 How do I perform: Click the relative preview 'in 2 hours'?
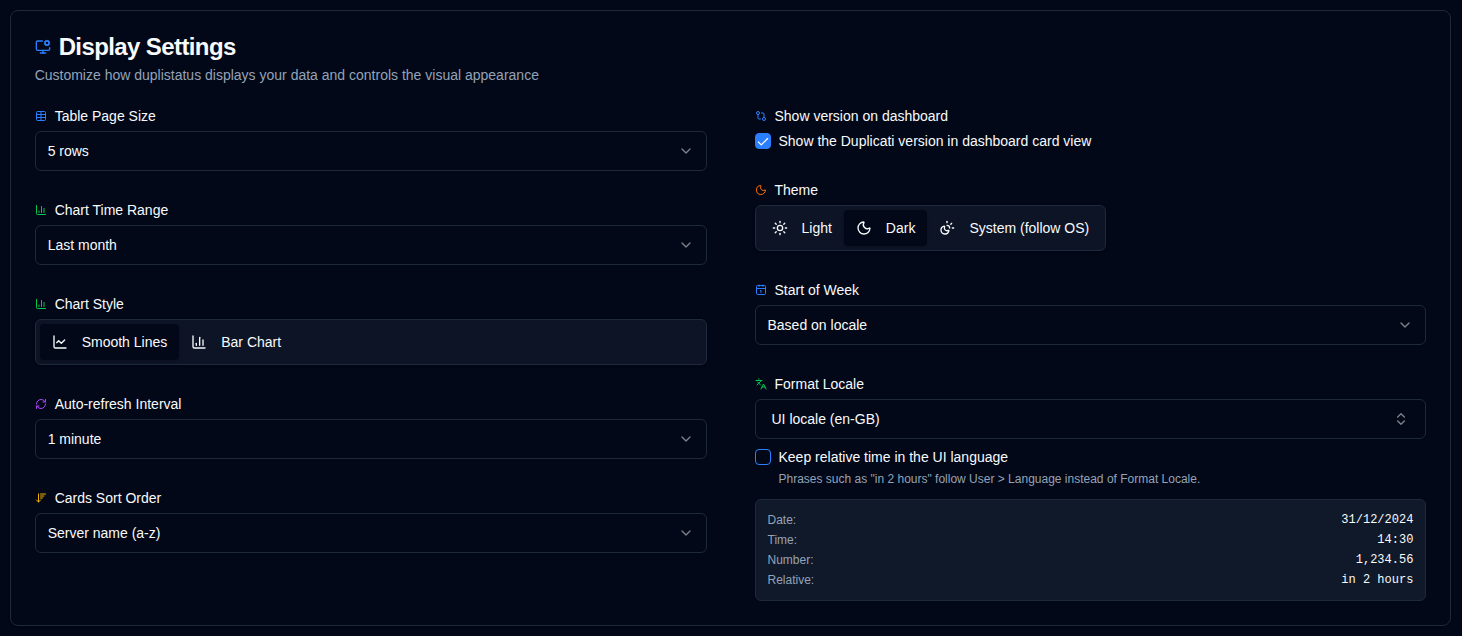[x=1377, y=580]
